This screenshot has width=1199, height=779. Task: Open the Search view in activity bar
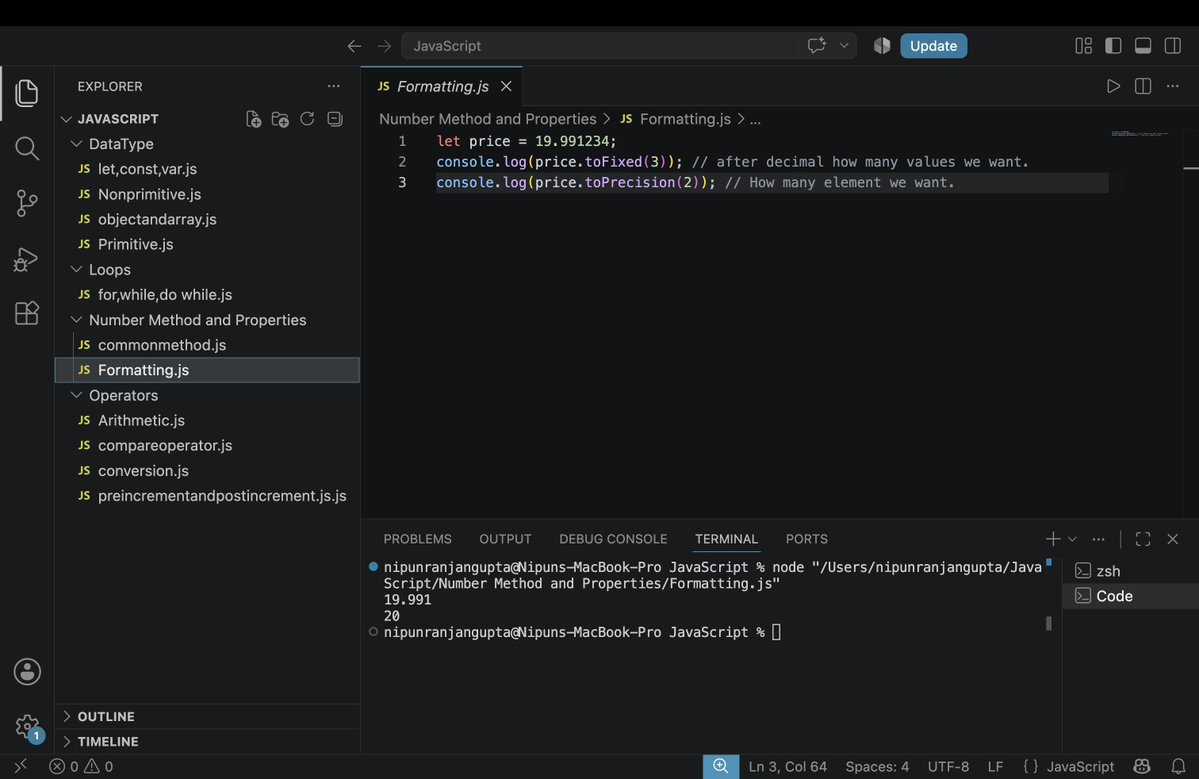27,148
